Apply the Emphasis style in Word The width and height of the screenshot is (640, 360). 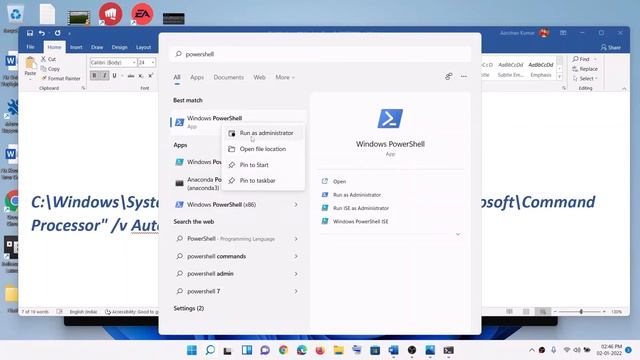coord(541,69)
